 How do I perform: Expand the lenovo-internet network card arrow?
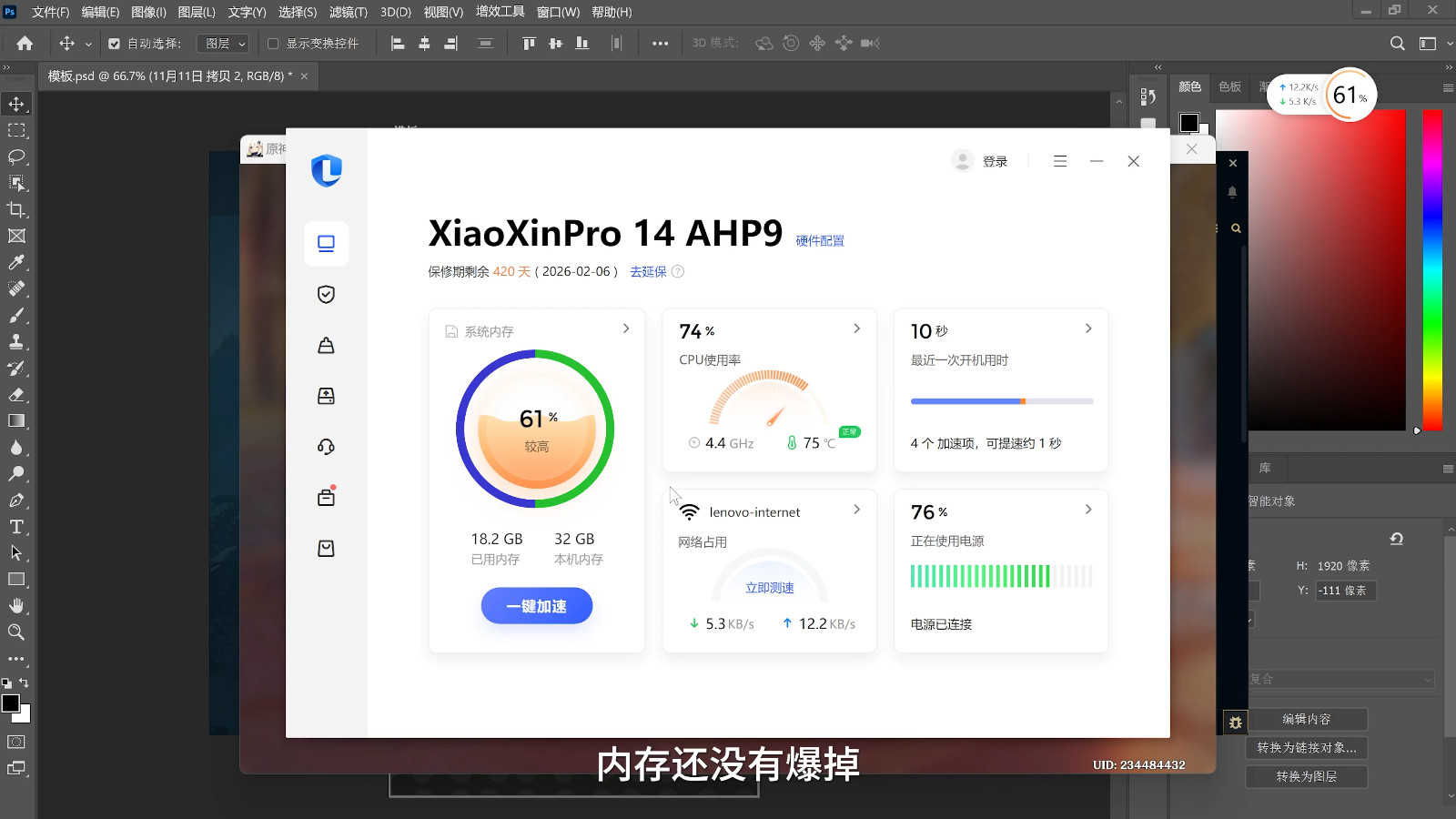coord(856,510)
